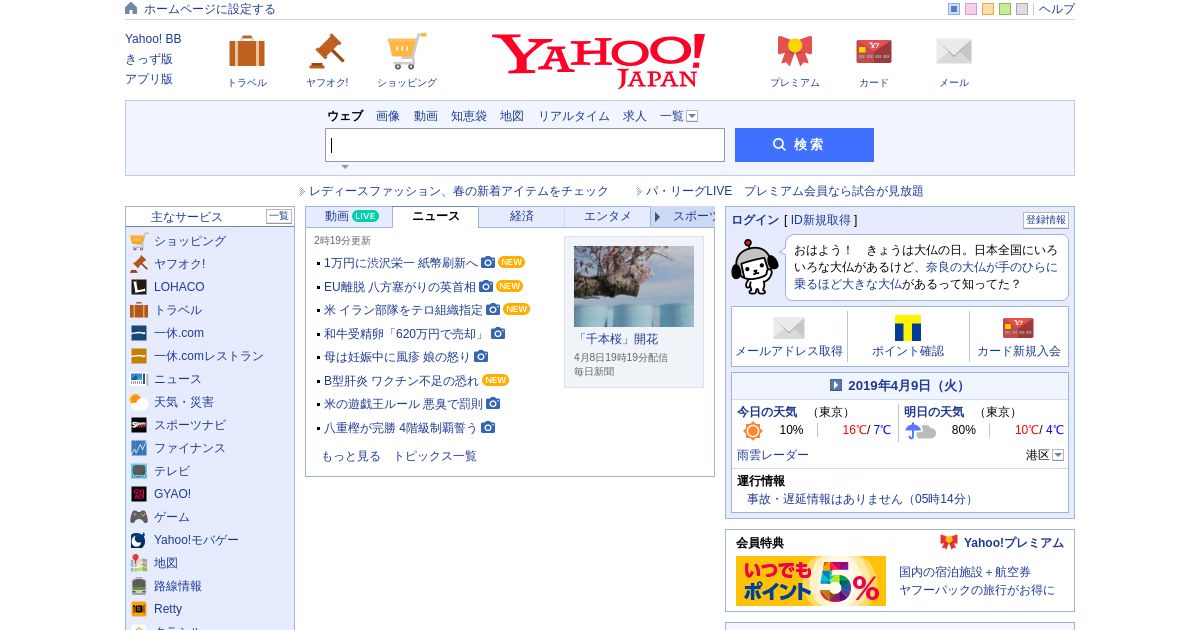Select 画像 search type
This screenshot has height=630, width=1200.
tap(388, 116)
